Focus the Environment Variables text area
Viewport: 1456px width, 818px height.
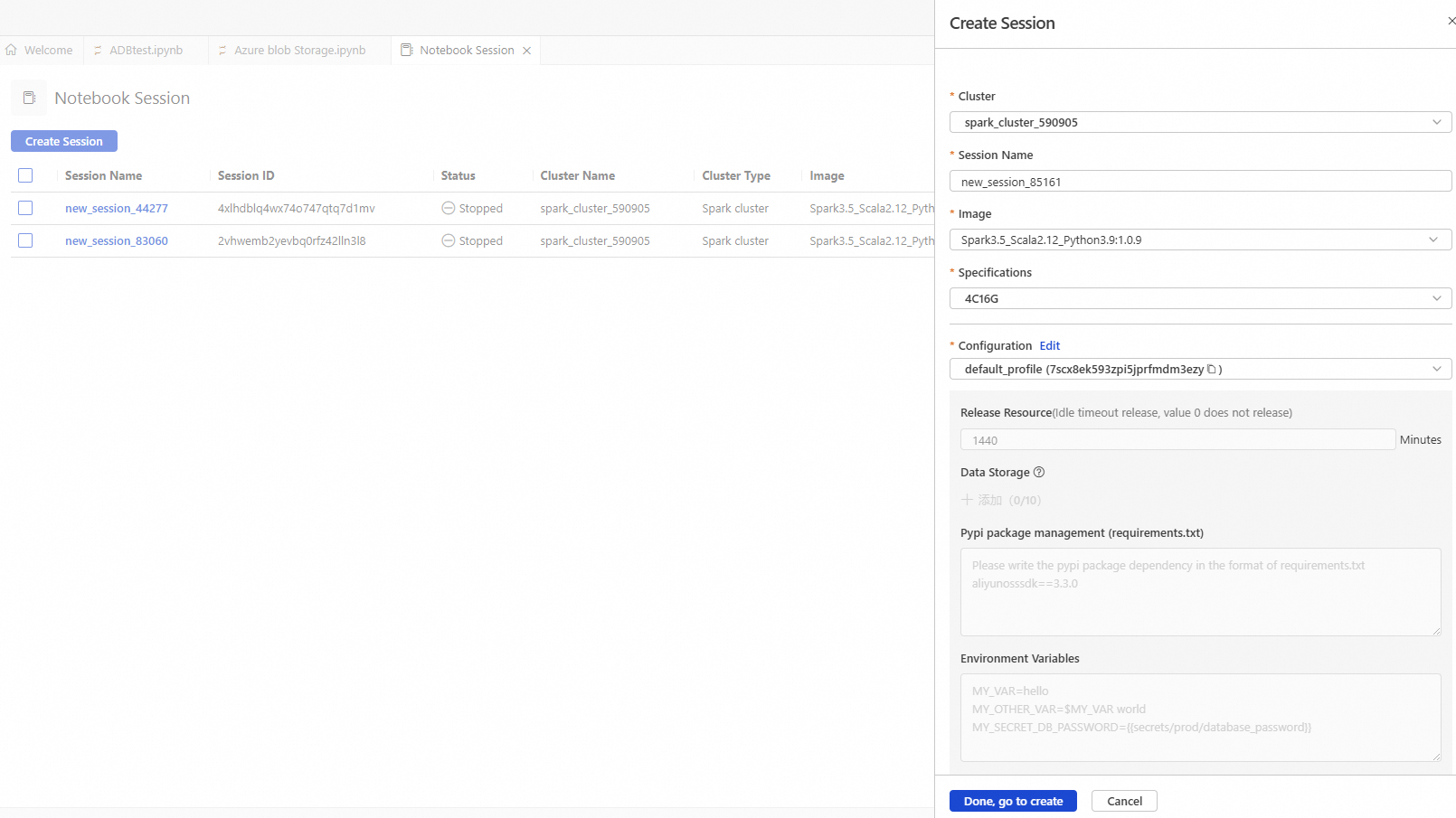[x=1200, y=717]
